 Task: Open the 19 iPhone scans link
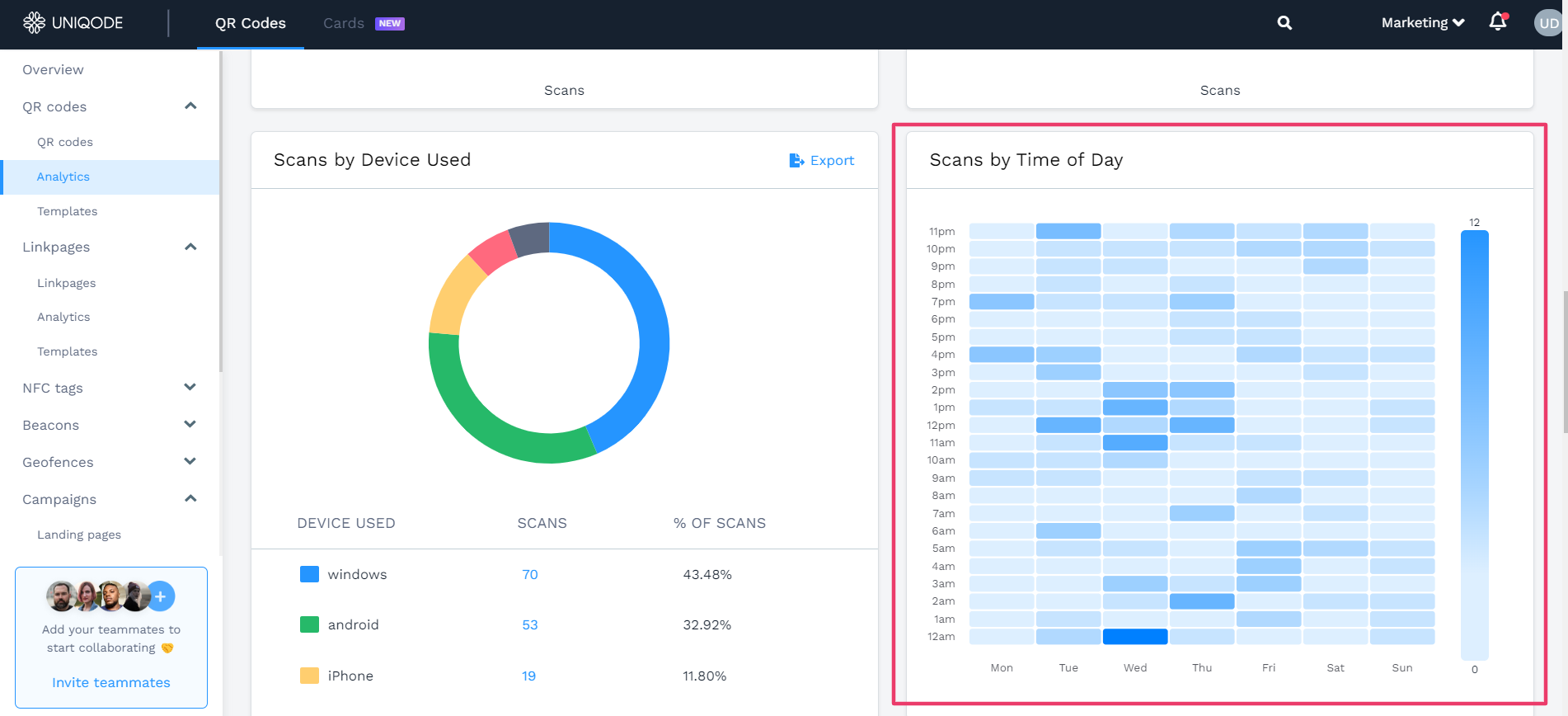529,676
